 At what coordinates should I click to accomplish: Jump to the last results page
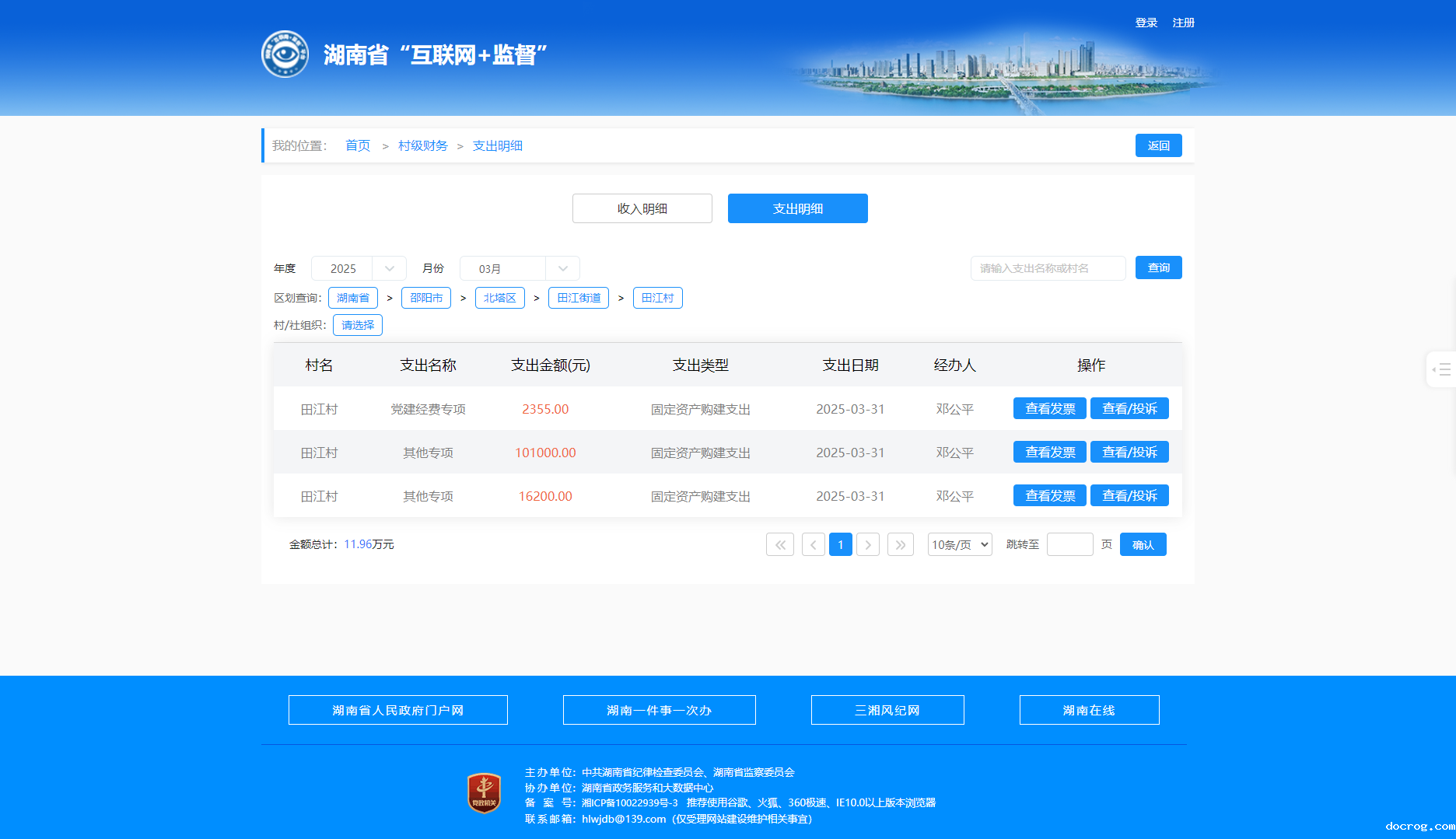point(900,544)
